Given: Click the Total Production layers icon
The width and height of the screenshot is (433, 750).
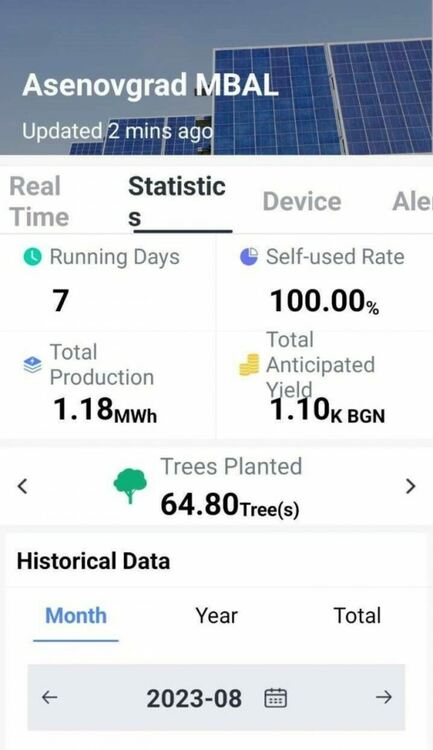Looking at the screenshot, I should coord(33,365).
